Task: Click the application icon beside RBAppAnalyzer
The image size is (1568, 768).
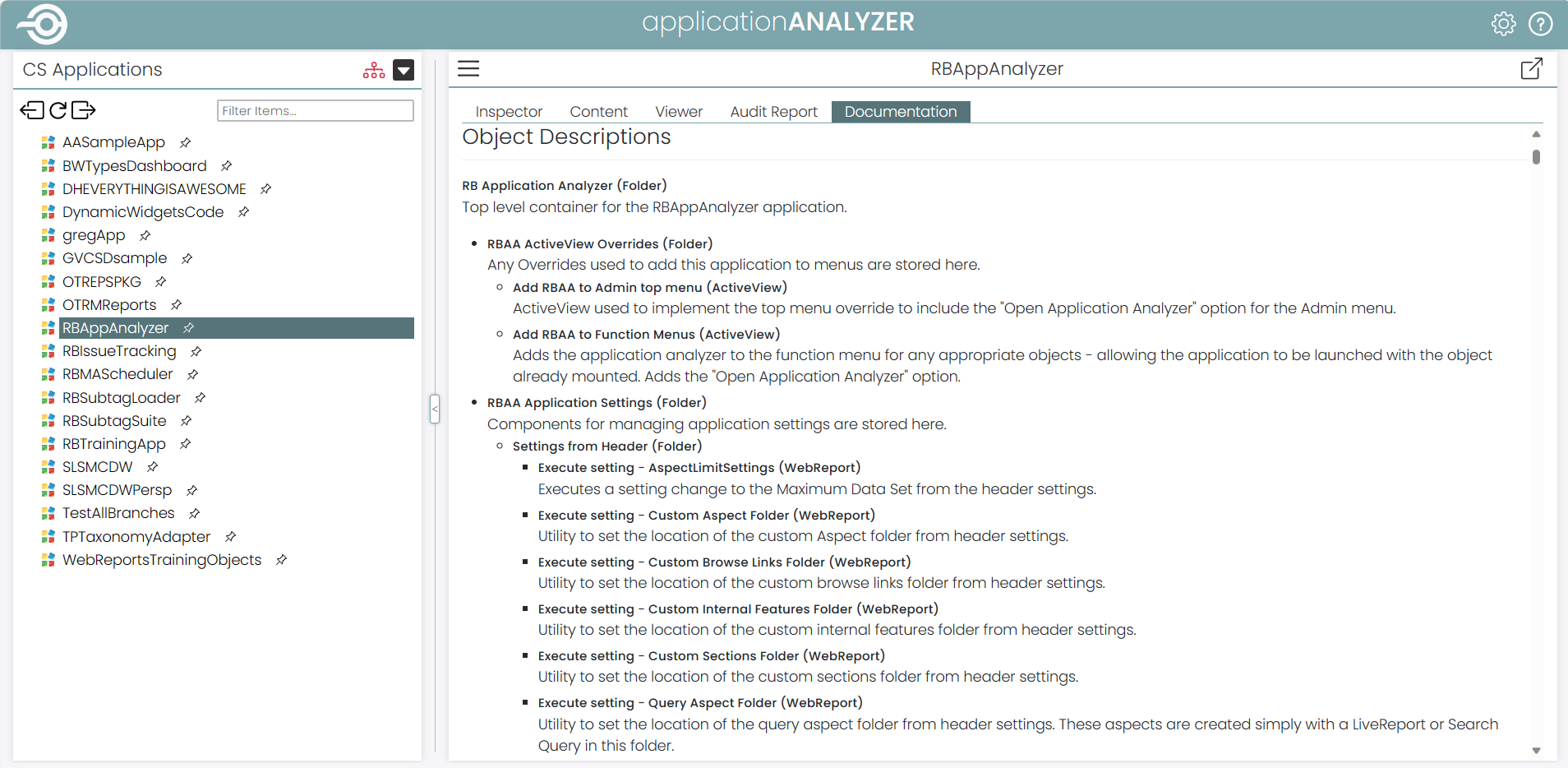Action: [48, 327]
